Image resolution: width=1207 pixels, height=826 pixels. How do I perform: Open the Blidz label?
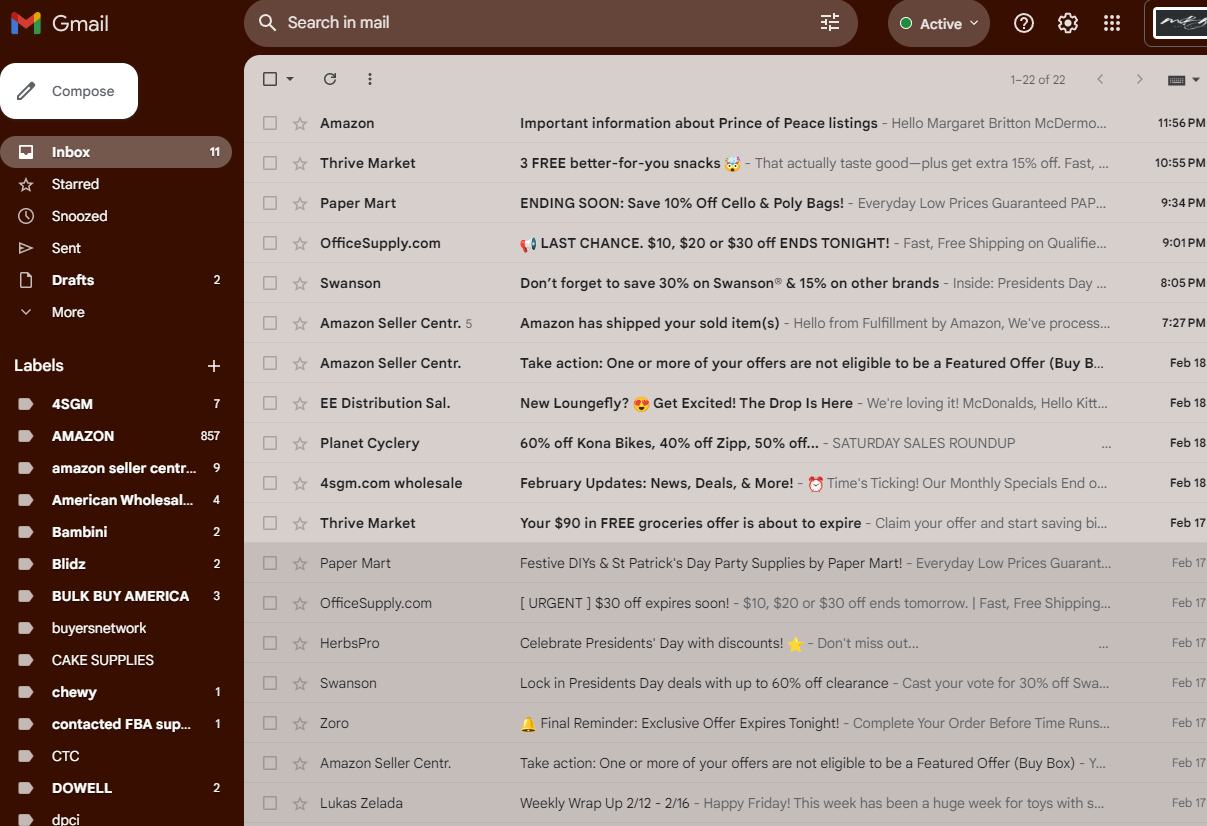pyautogui.click(x=116, y=564)
